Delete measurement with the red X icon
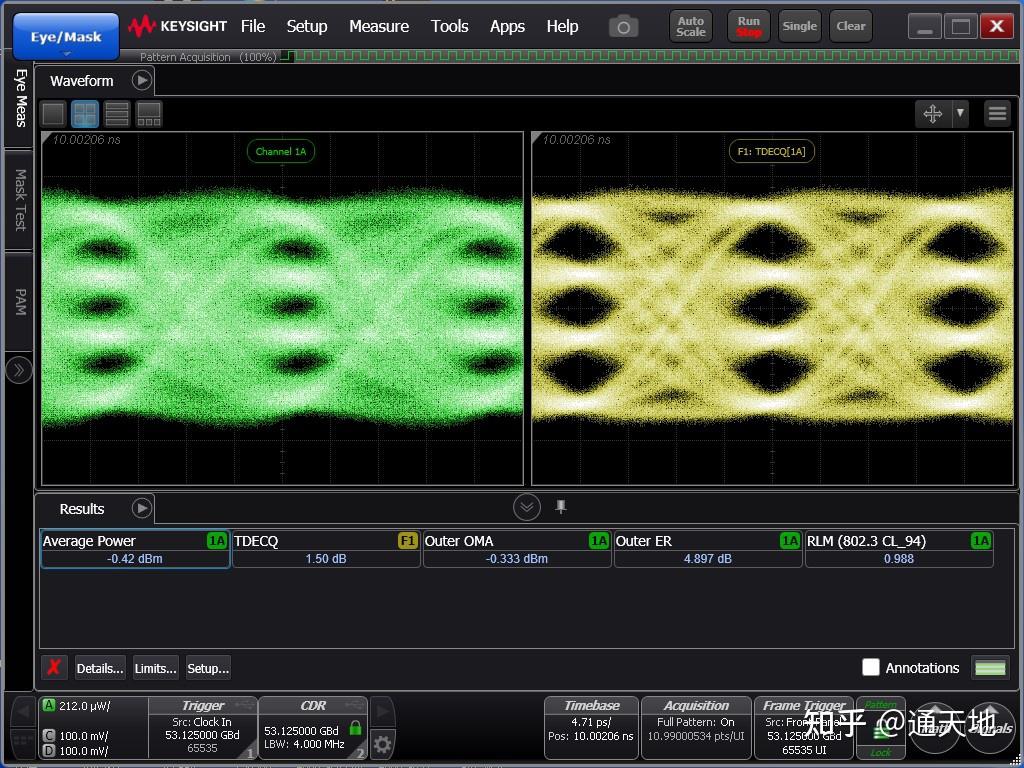The width and height of the screenshot is (1024, 768). pyautogui.click(x=54, y=667)
